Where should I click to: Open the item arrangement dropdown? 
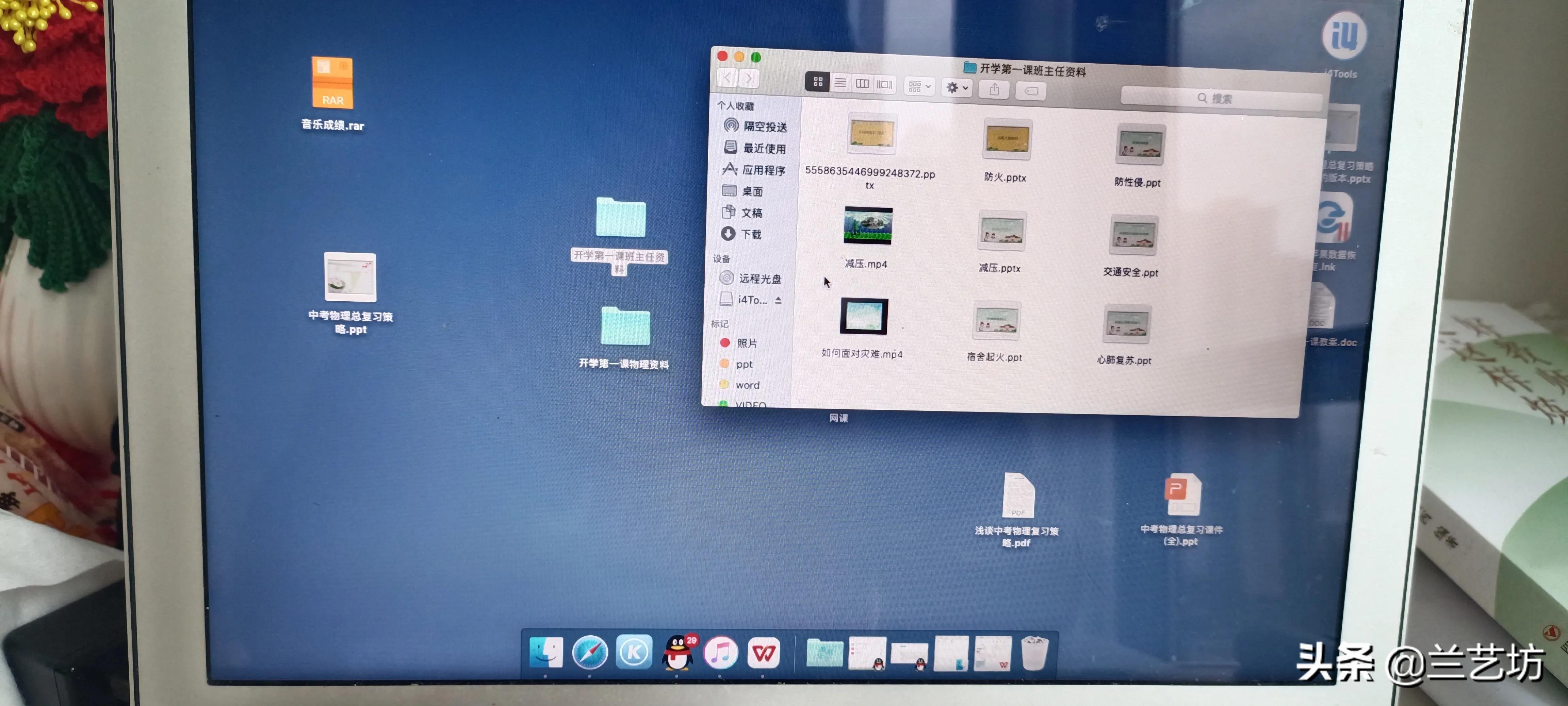point(919,86)
